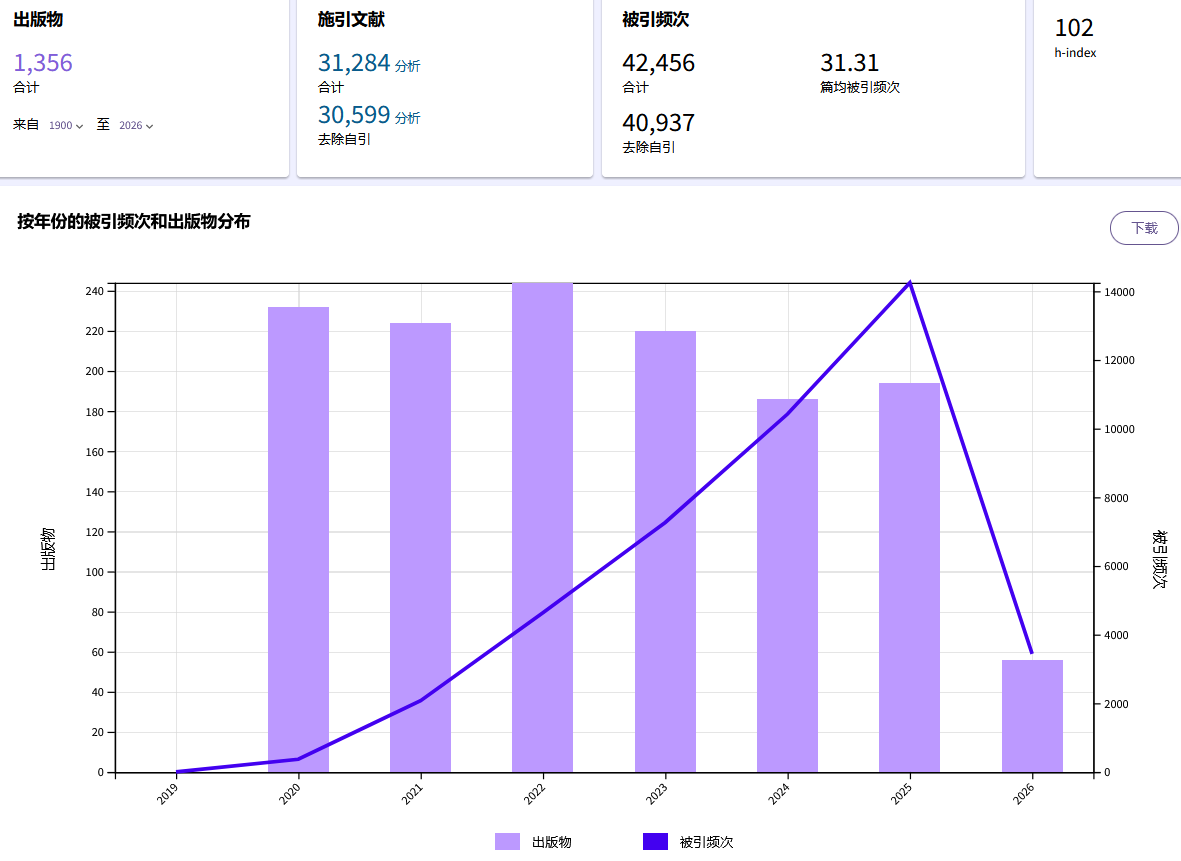Expand the start year 1900 dropdown

66,126
